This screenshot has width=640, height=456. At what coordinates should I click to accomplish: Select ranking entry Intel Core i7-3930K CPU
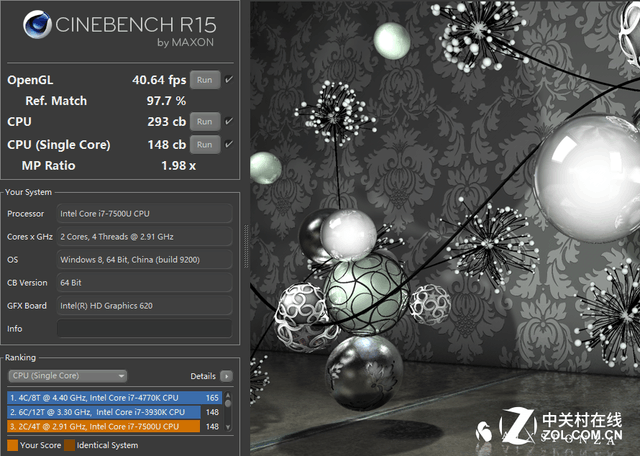pos(114,412)
